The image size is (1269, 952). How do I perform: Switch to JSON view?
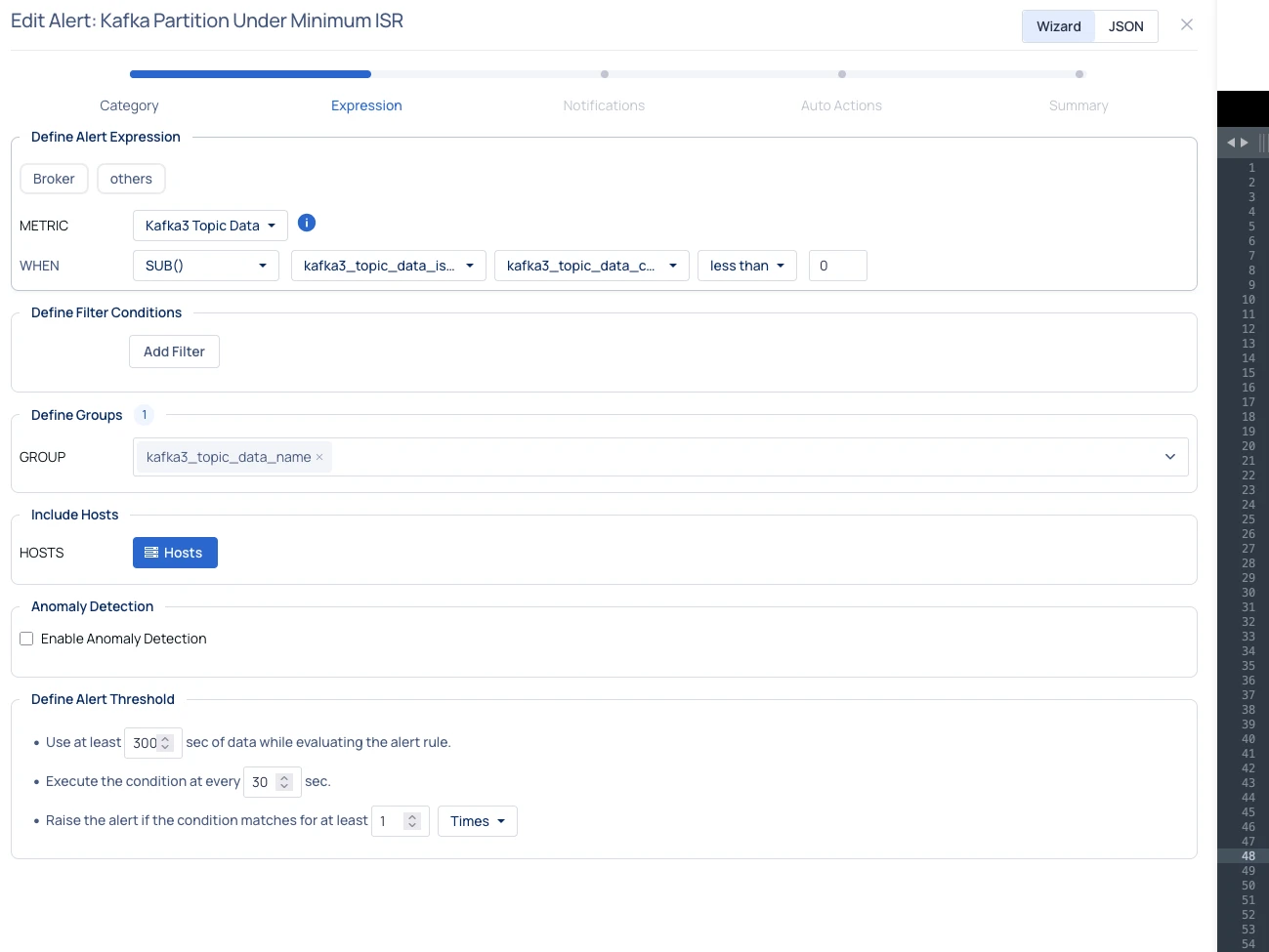pos(1125,26)
